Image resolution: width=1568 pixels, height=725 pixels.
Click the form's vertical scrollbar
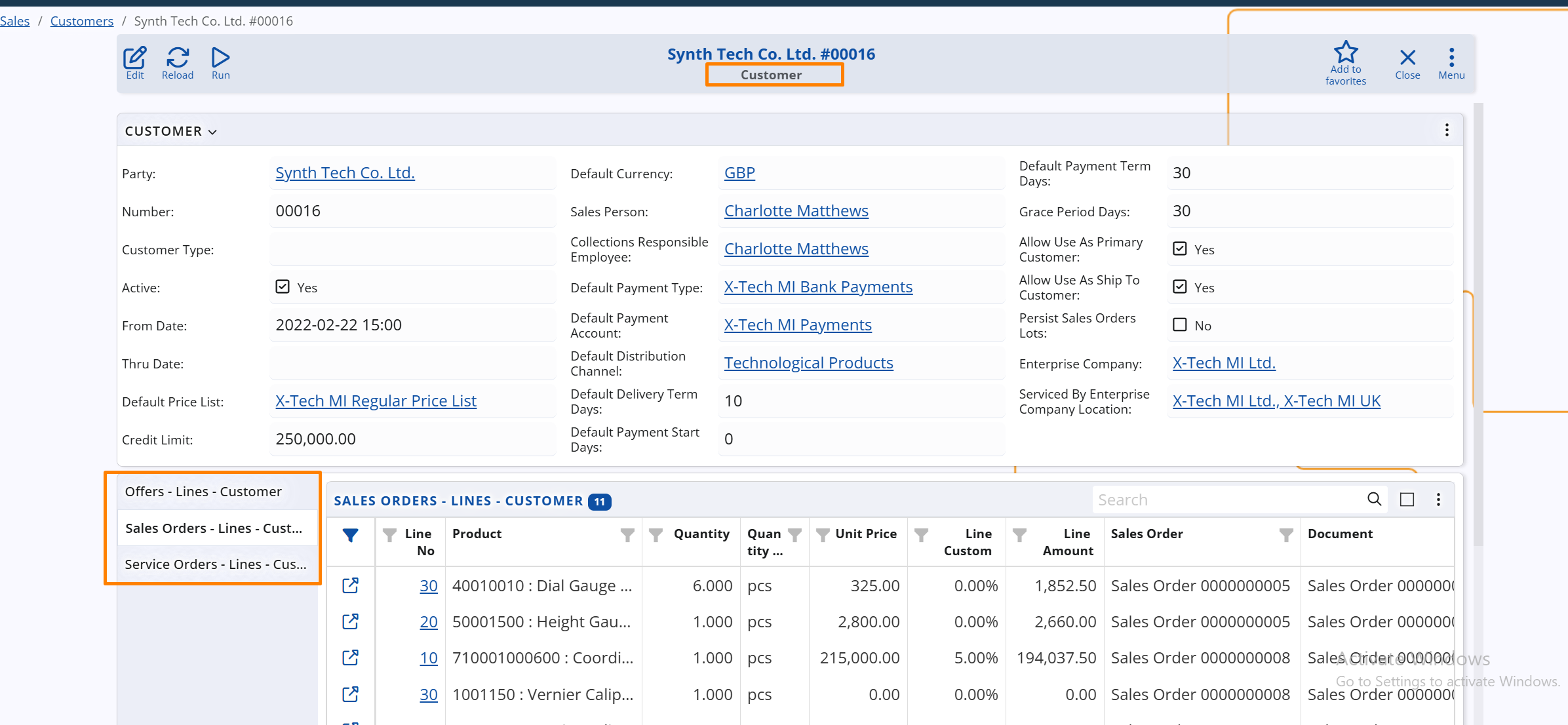click(x=1478, y=324)
